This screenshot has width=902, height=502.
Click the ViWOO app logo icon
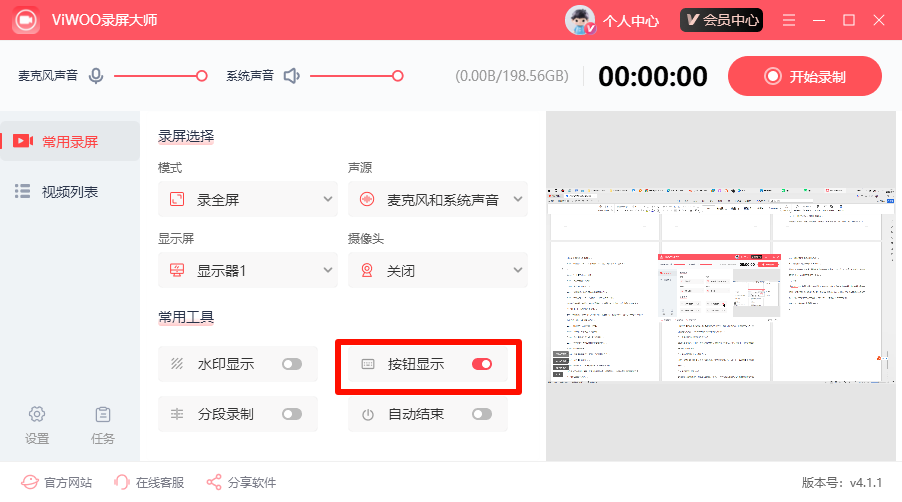pos(25,20)
